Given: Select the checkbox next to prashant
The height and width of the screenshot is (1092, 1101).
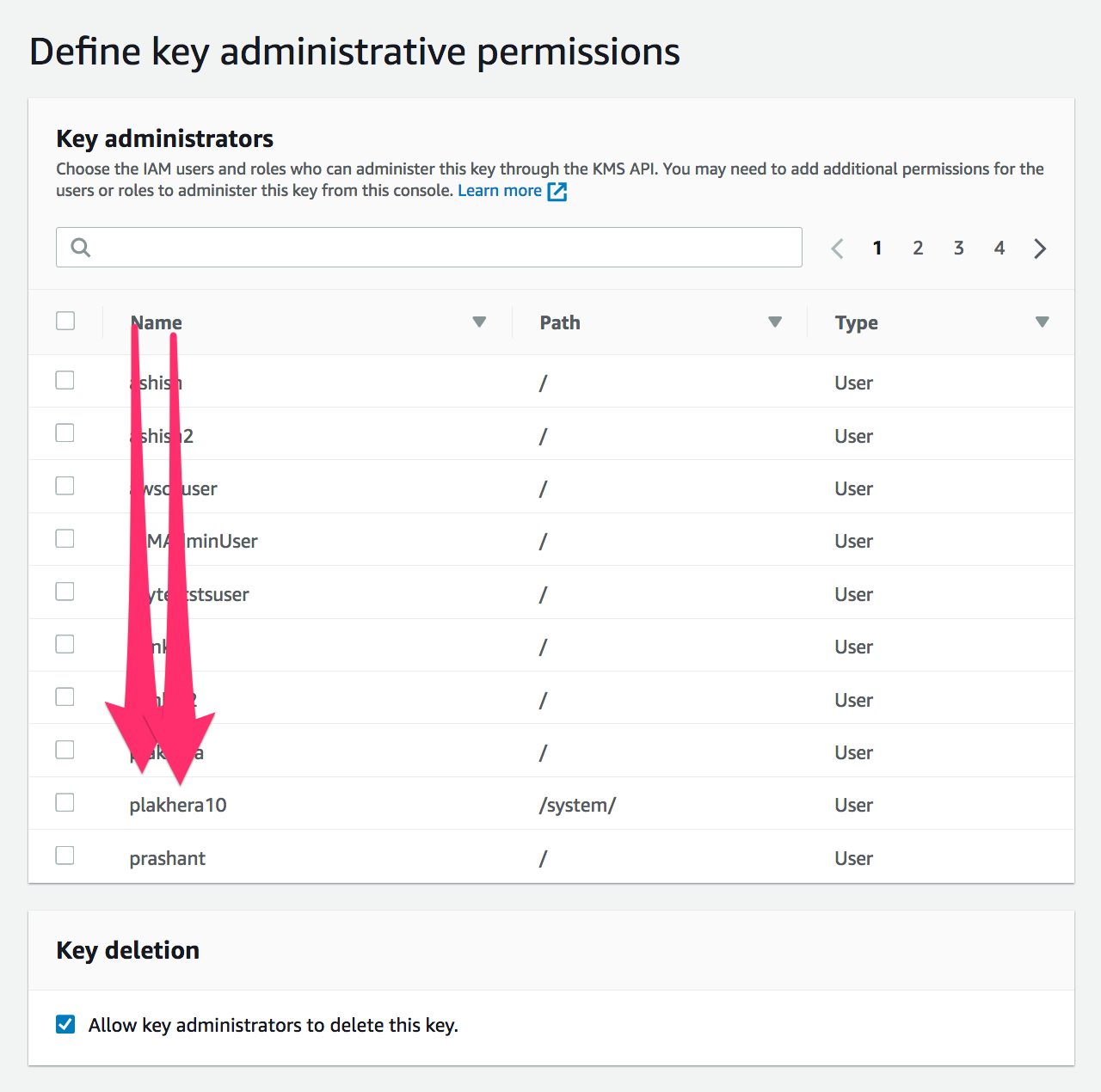Looking at the screenshot, I should point(65,855).
